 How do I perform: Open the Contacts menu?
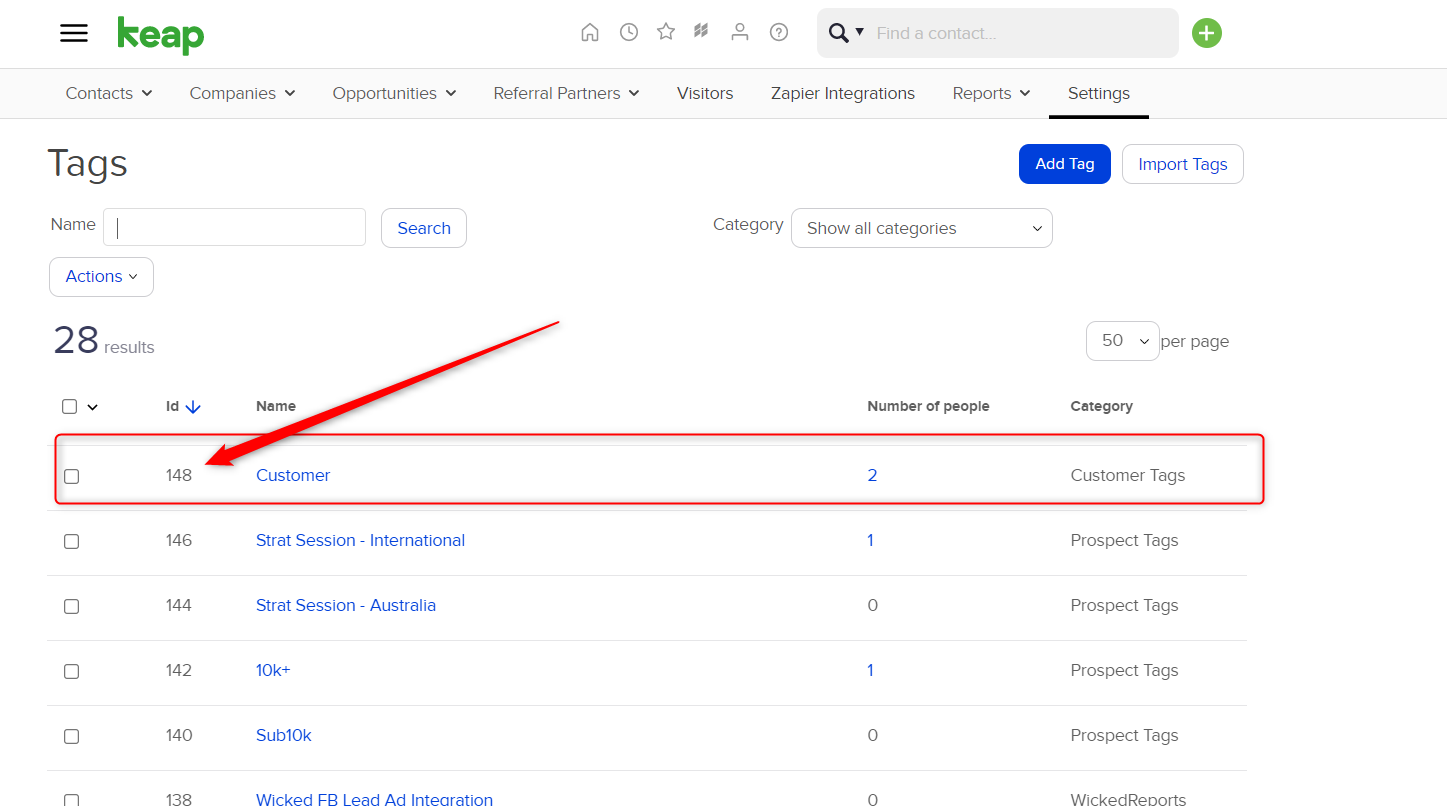pyautogui.click(x=109, y=93)
